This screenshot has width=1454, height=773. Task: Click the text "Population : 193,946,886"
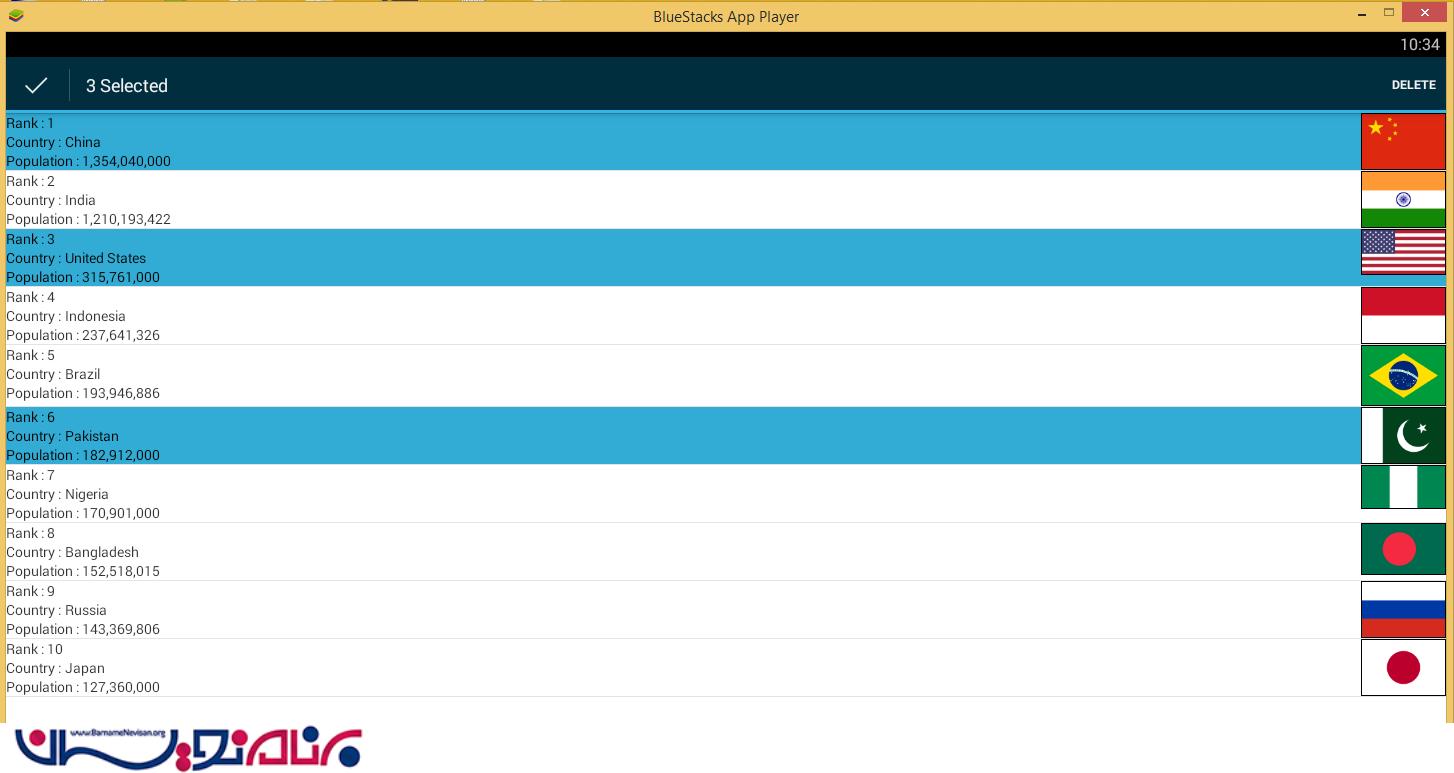pyautogui.click(x=83, y=393)
